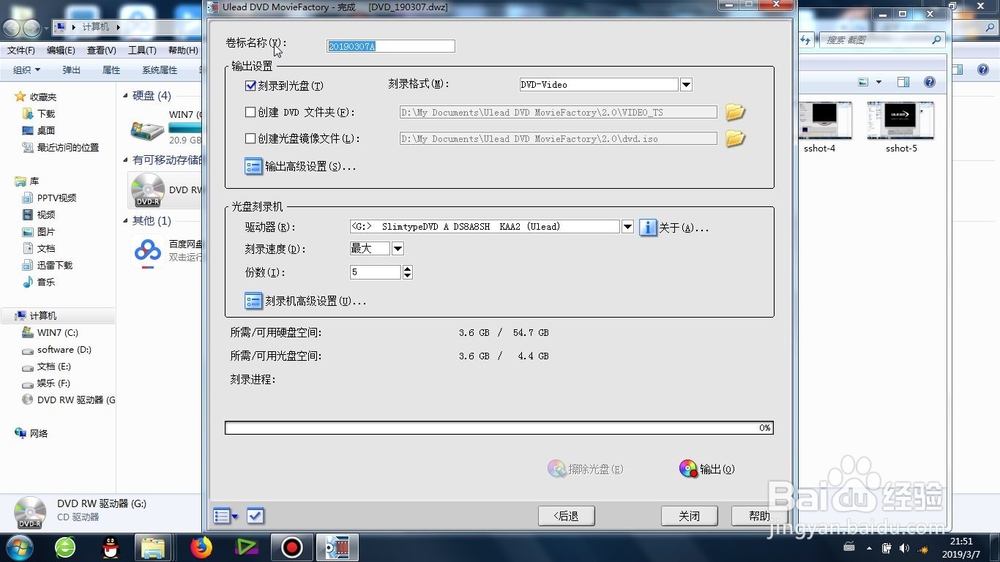Click the Output burn disc icon
The width and height of the screenshot is (1000, 562).
pos(688,469)
